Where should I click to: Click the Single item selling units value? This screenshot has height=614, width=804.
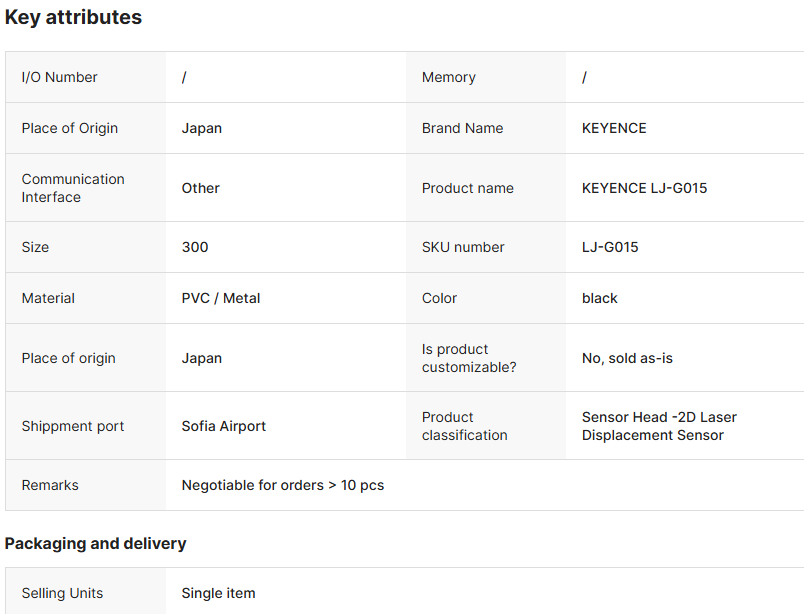pyautogui.click(x=218, y=593)
